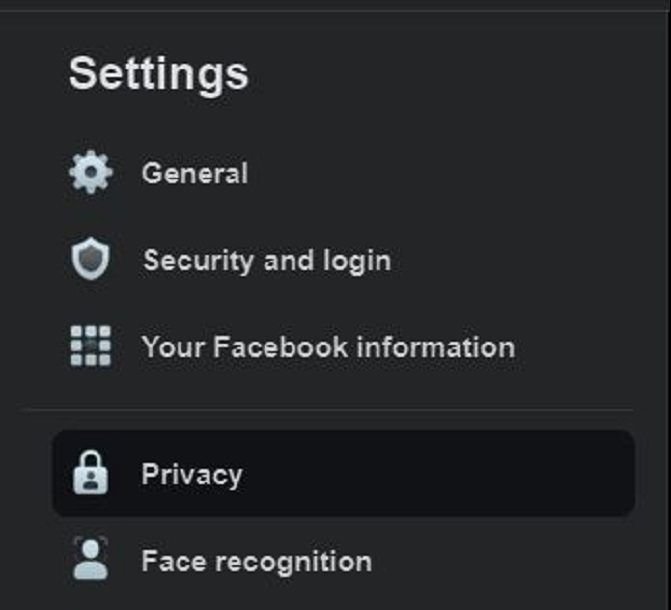Click the Settings heading
The height and width of the screenshot is (610, 671).
click(158, 74)
